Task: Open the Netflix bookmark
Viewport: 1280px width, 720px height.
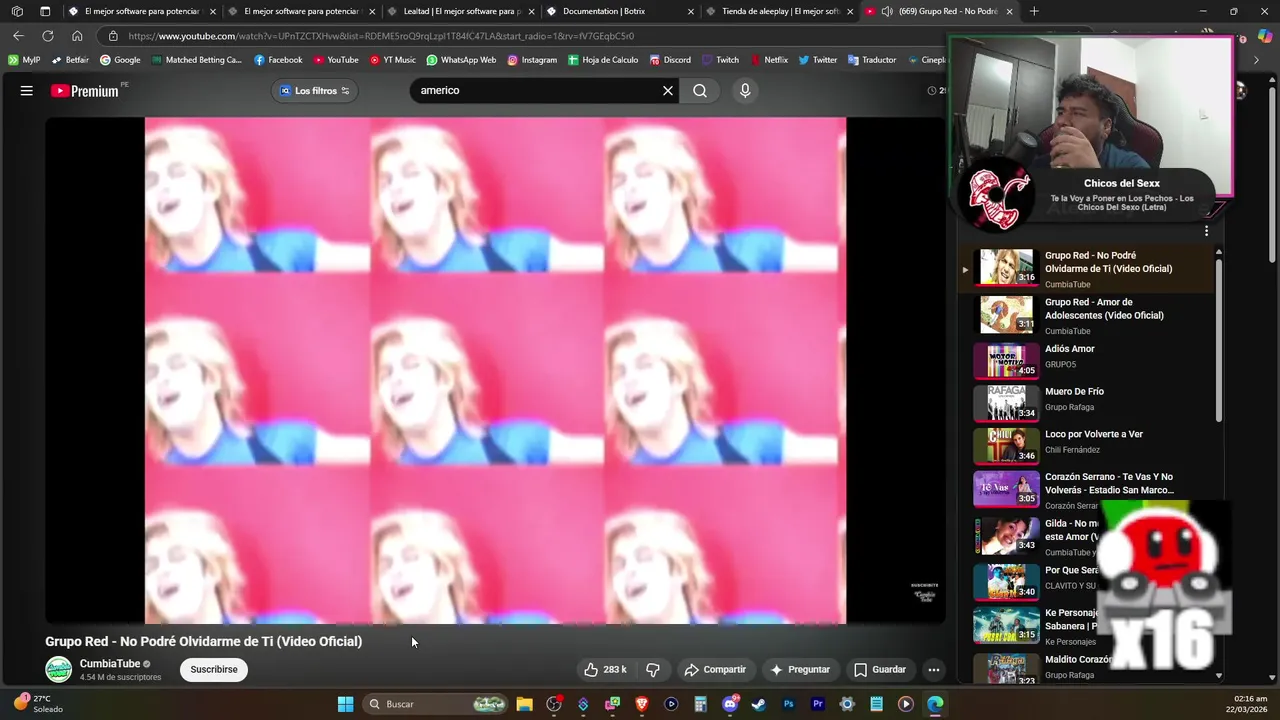Action: tap(768, 60)
